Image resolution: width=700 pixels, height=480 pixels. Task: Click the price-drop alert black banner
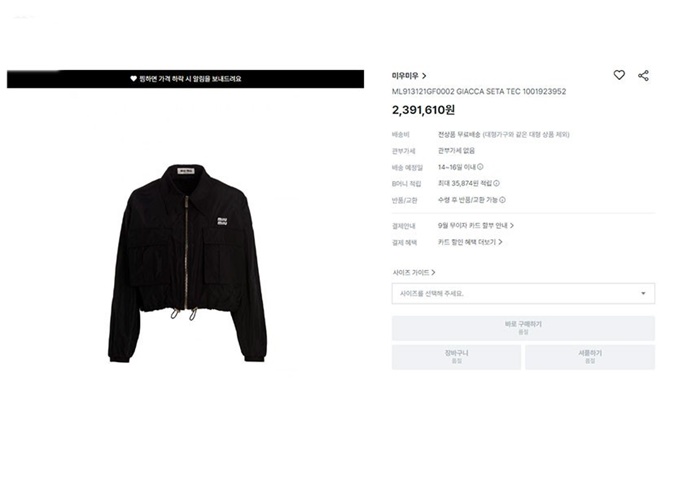[185, 79]
